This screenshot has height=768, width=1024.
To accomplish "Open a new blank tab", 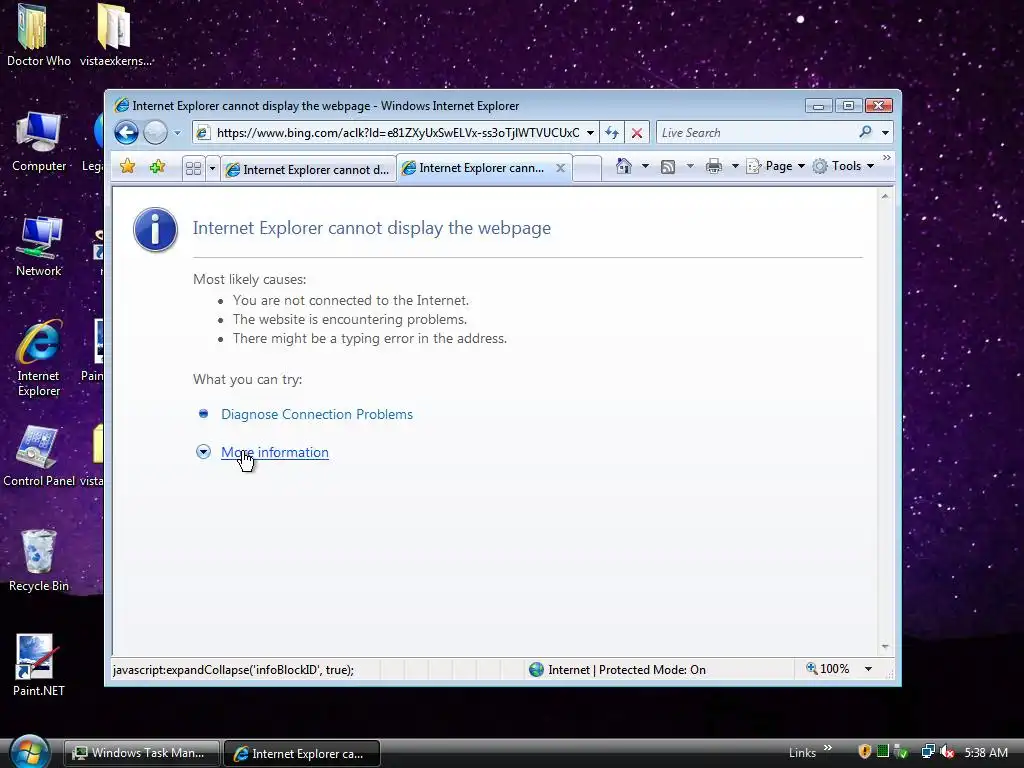I will [586, 168].
